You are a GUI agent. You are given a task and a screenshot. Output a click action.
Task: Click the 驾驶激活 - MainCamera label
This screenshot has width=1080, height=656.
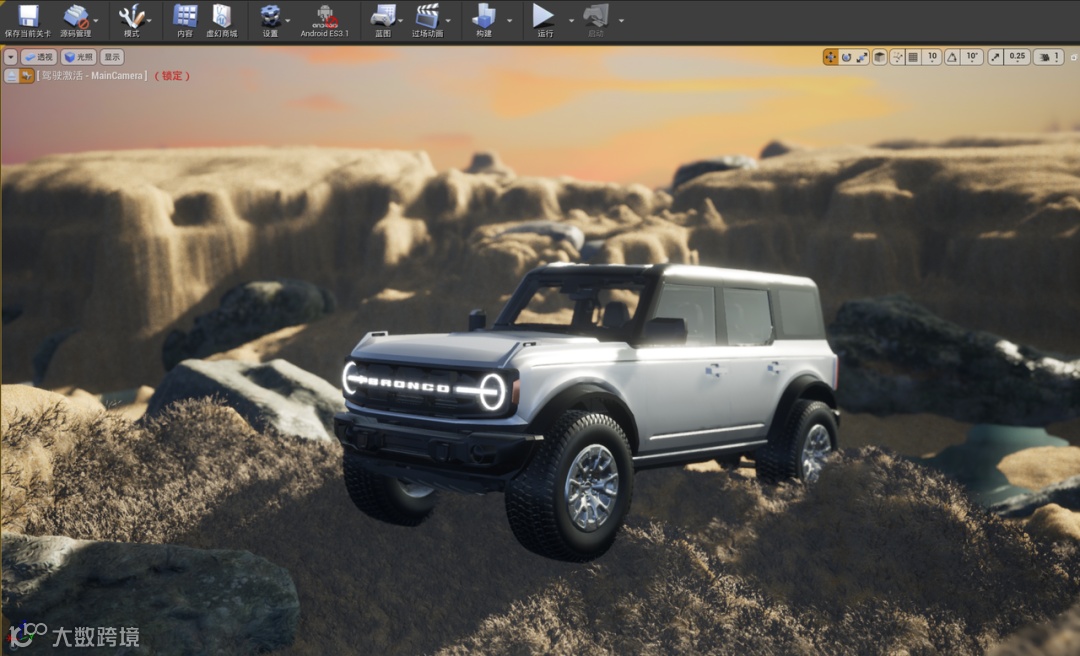click(92, 76)
